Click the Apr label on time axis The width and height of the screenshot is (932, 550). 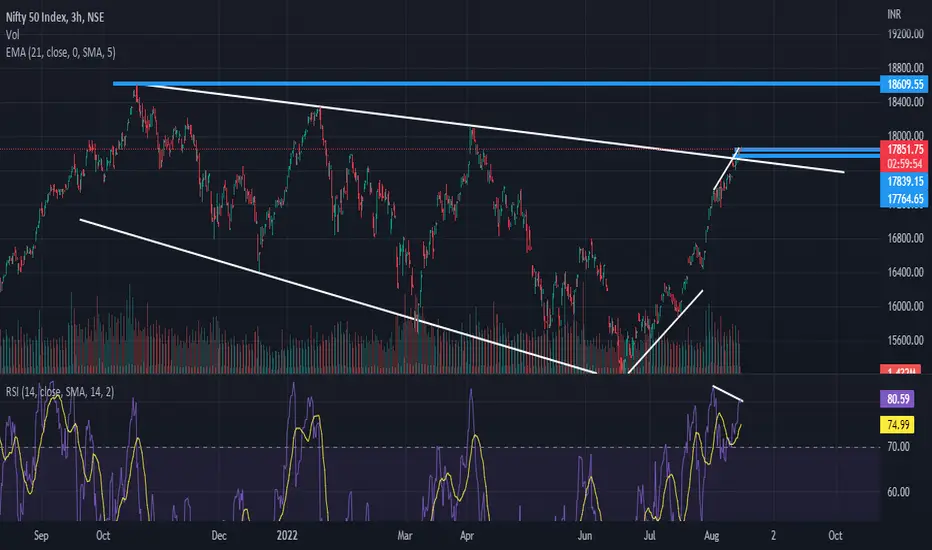point(467,536)
